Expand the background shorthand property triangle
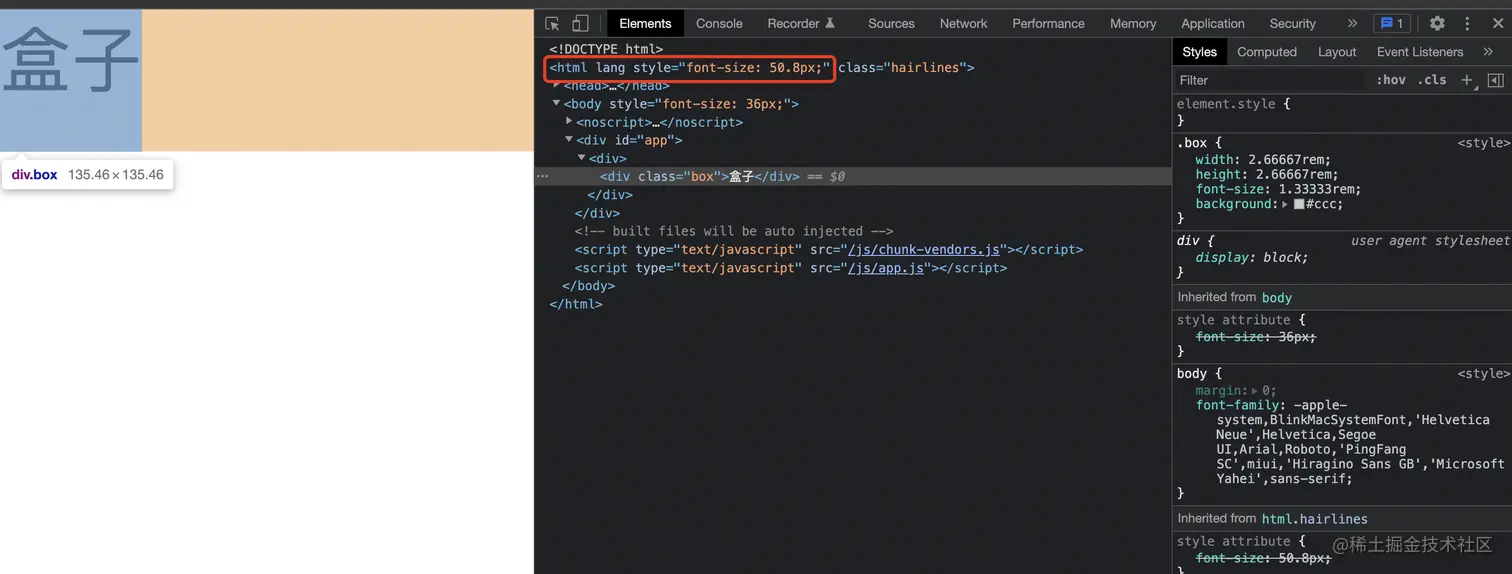1512x574 pixels. (1286, 204)
